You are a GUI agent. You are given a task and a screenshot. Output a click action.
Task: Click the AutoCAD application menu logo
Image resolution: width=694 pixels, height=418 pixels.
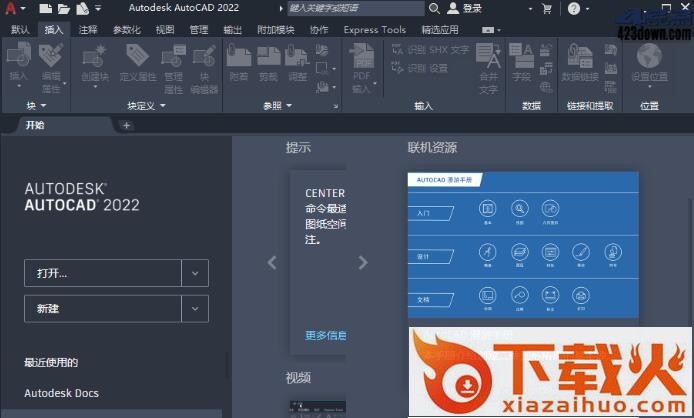14,9
